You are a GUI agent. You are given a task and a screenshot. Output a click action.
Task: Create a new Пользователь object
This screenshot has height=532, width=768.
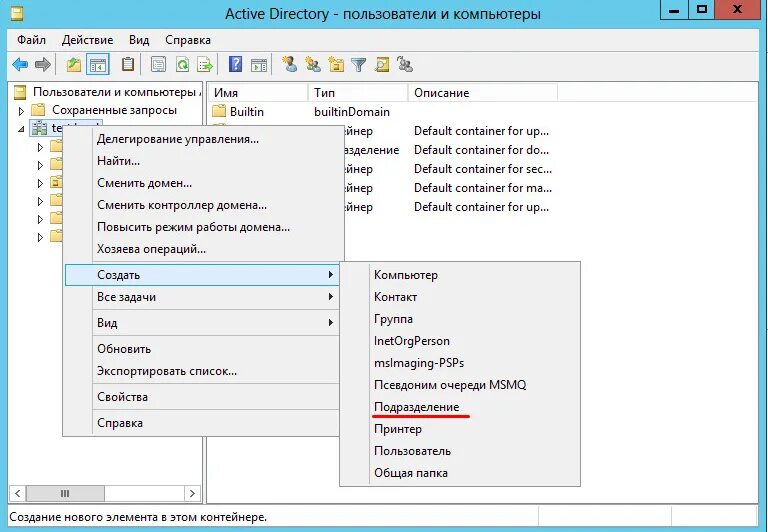pos(460,451)
